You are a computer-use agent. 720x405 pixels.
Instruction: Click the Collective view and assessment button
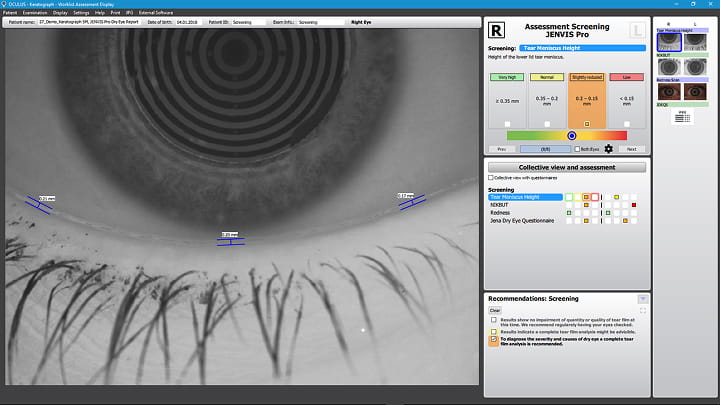click(x=566, y=167)
